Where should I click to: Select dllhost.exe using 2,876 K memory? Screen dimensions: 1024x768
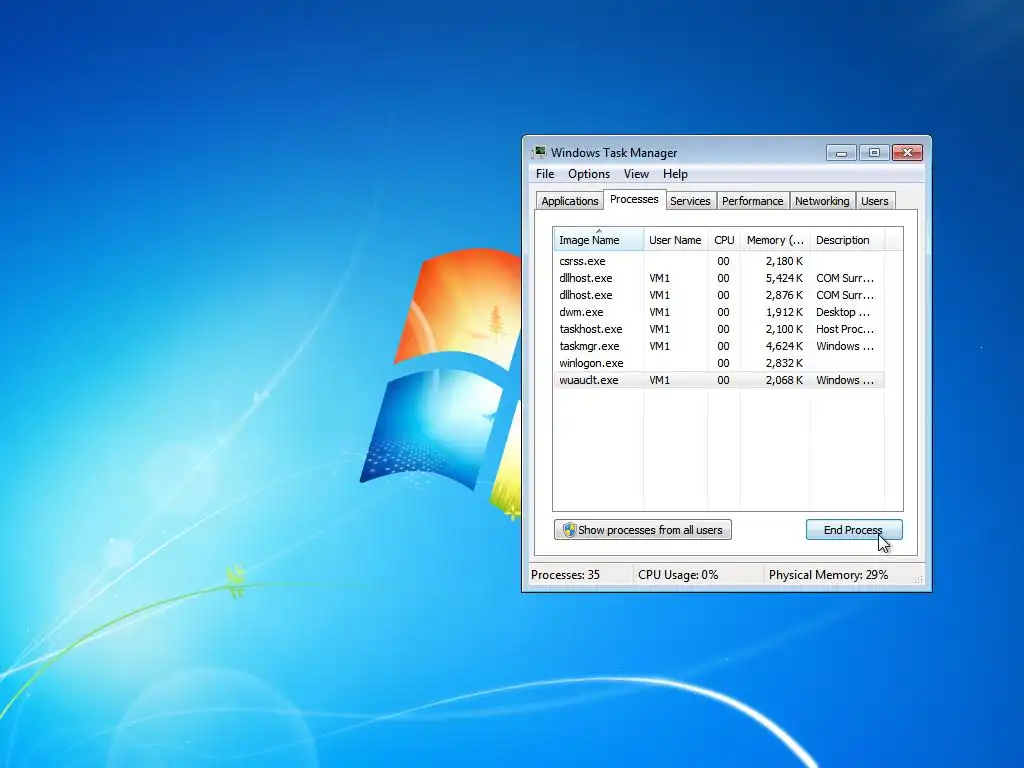pos(718,295)
